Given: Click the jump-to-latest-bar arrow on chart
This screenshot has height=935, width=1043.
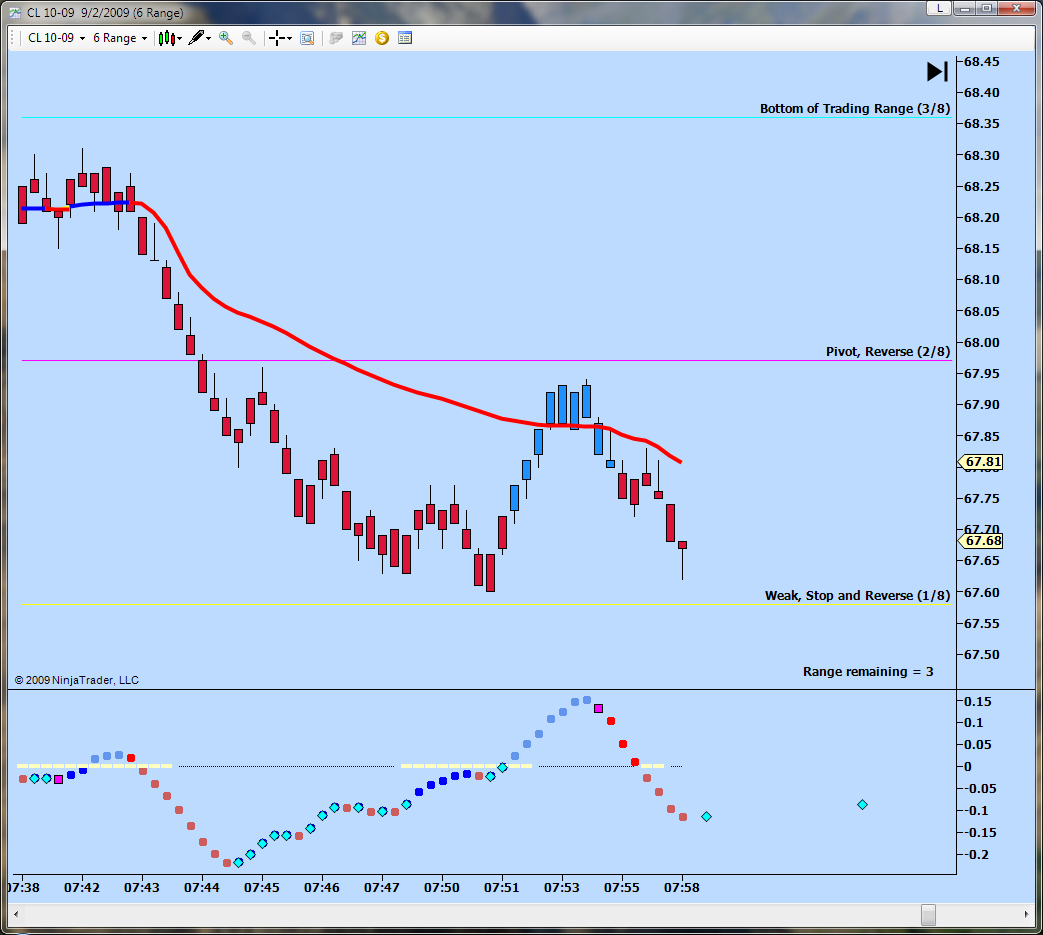Looking at the screenshot, I should pos(937,72).
